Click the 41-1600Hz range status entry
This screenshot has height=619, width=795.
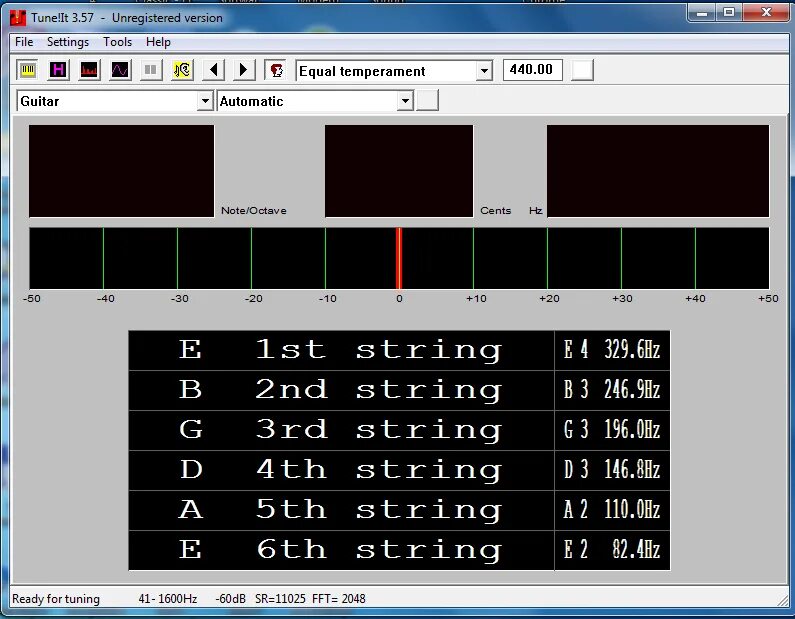tap(168, 599)
